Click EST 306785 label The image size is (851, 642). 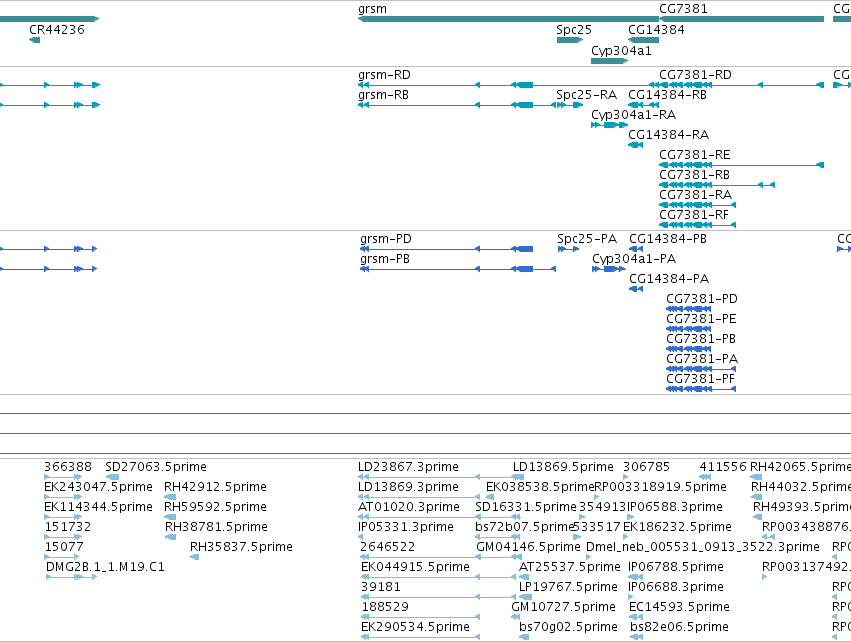pos(646,467)
